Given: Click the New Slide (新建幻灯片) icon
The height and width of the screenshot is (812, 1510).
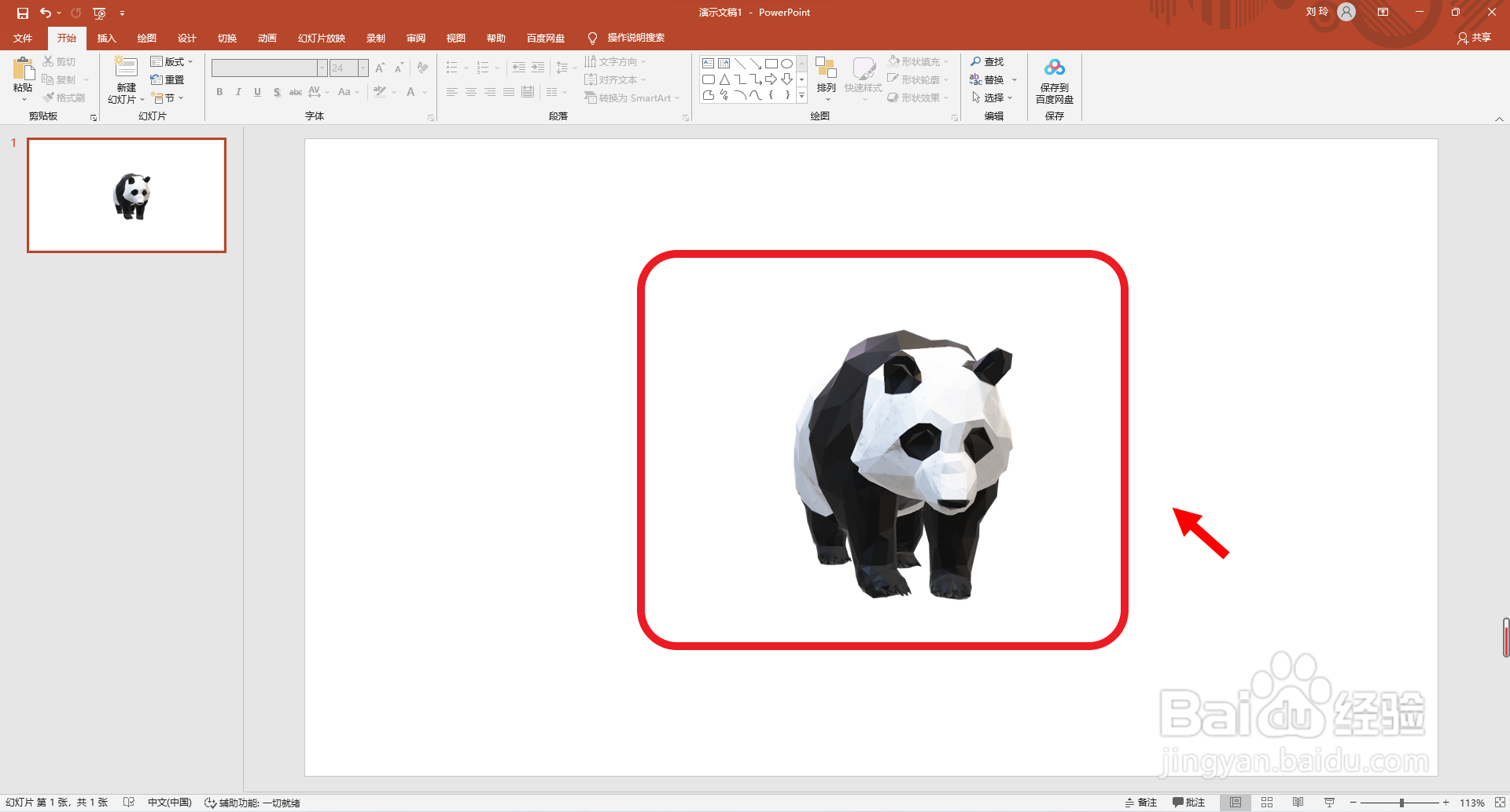Looking at the screenshot, I should pyautogui.click(x=126, y=68).
